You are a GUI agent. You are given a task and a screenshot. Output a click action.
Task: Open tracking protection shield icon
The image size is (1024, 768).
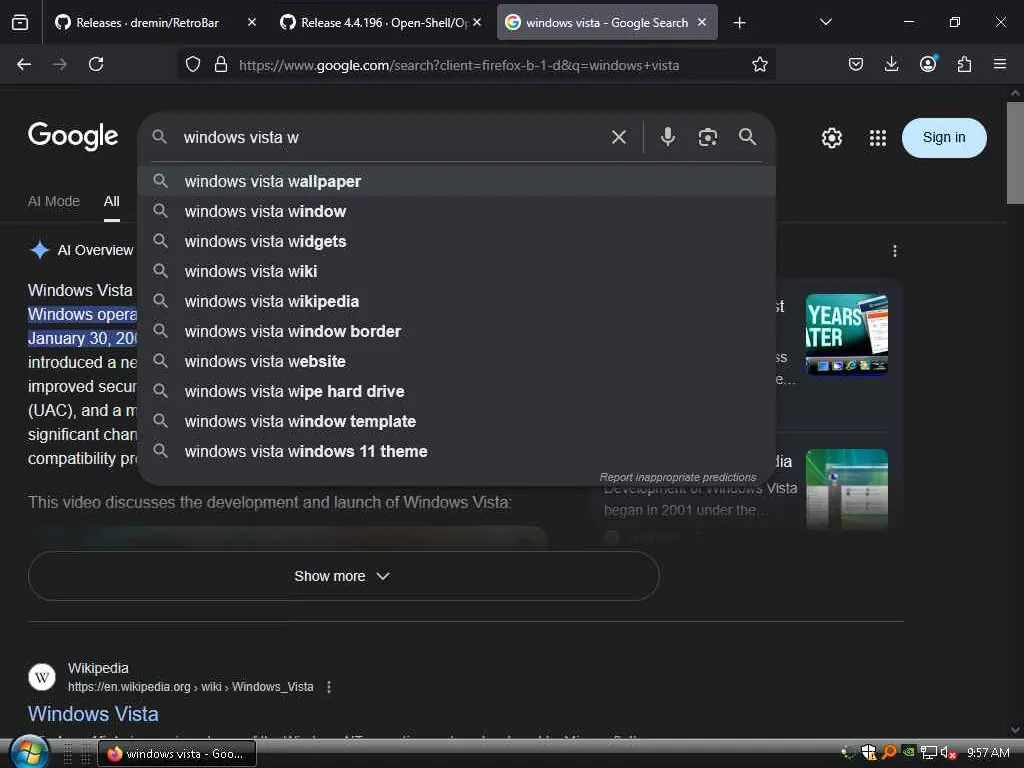tap(193, 64)
